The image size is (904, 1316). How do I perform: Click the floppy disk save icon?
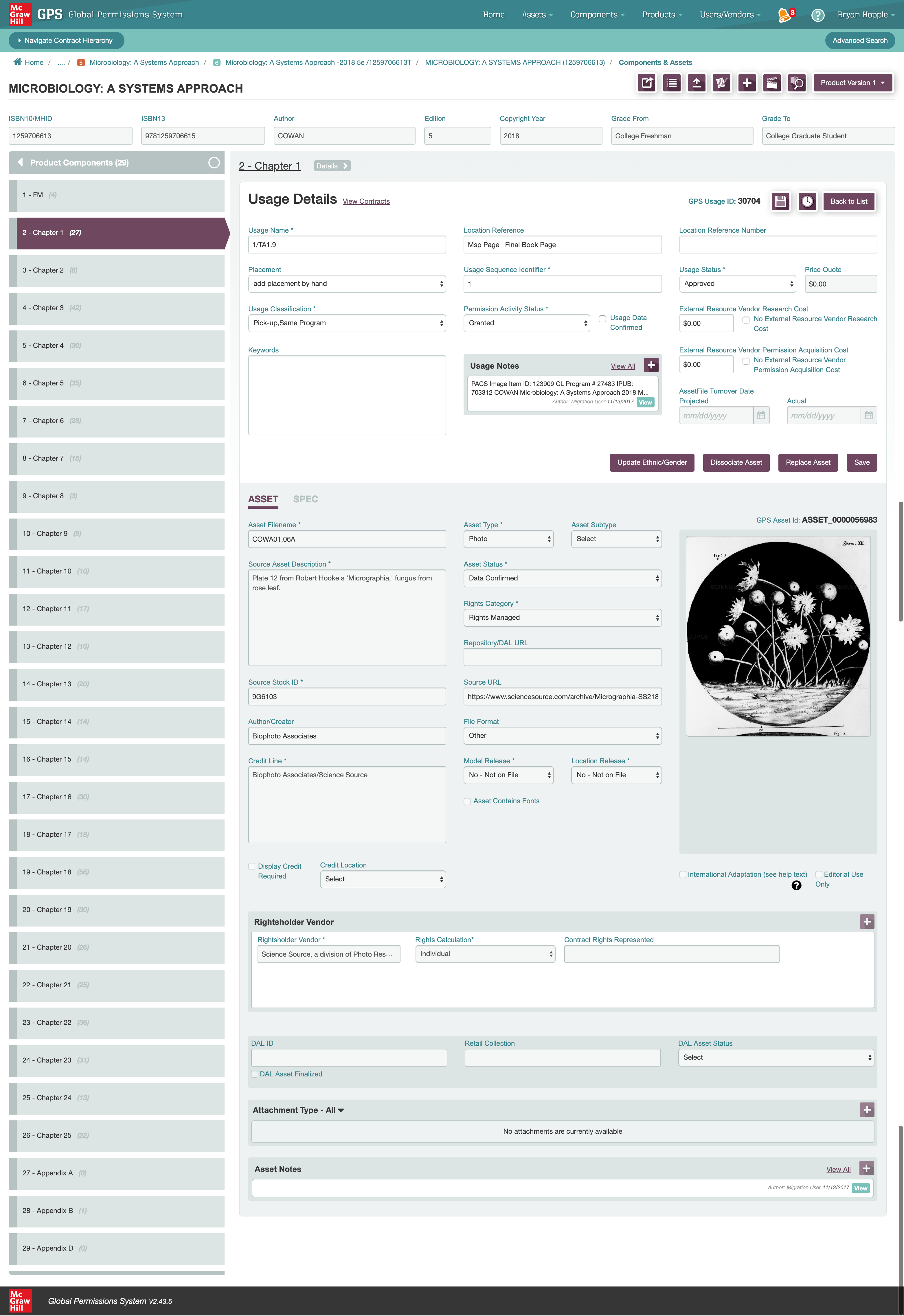[780, 201]
